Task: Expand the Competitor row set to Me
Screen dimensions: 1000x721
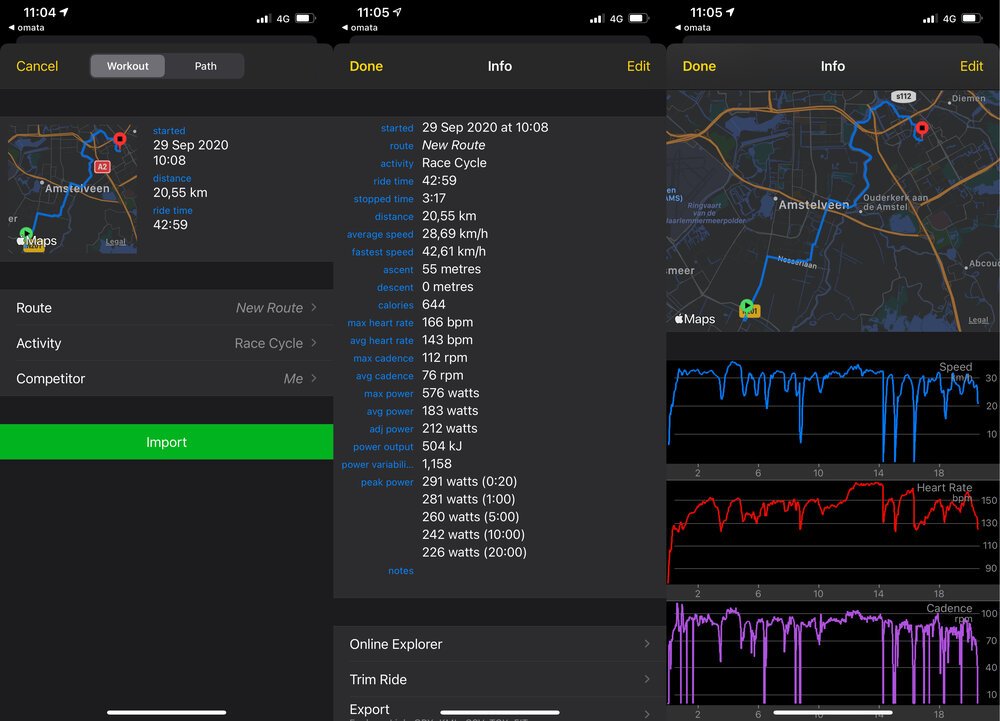Action: (167, 379)
